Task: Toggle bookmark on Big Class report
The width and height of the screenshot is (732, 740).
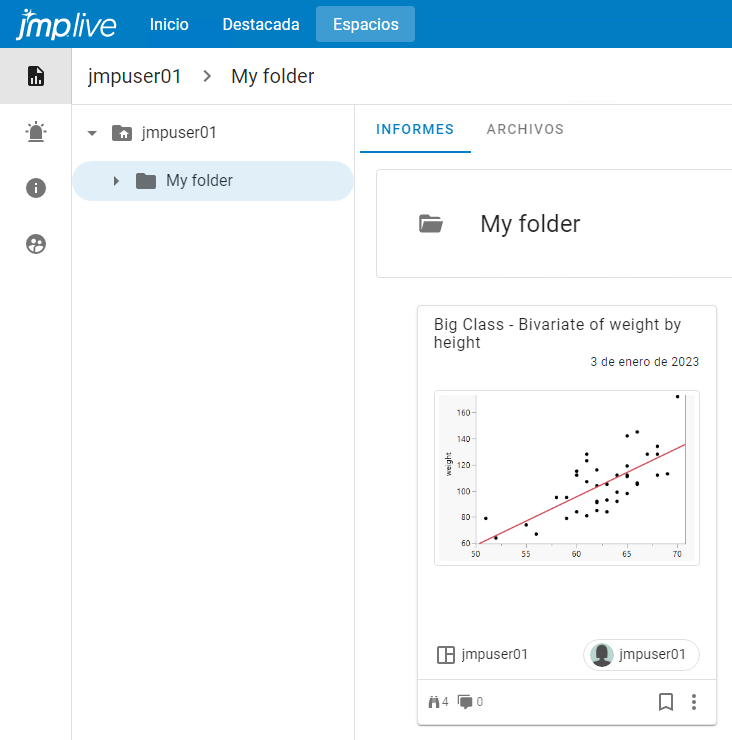Action: point(666,702)
